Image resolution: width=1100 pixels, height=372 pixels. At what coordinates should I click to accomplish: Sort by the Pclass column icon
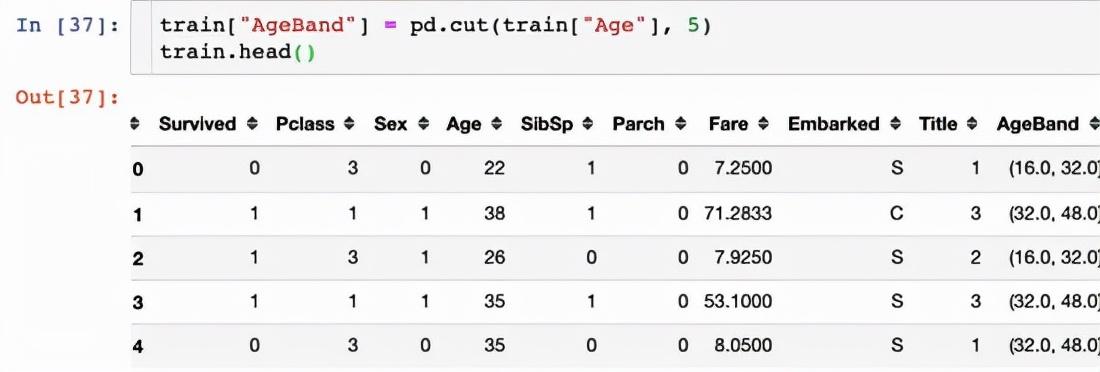(x=349, y=124)
